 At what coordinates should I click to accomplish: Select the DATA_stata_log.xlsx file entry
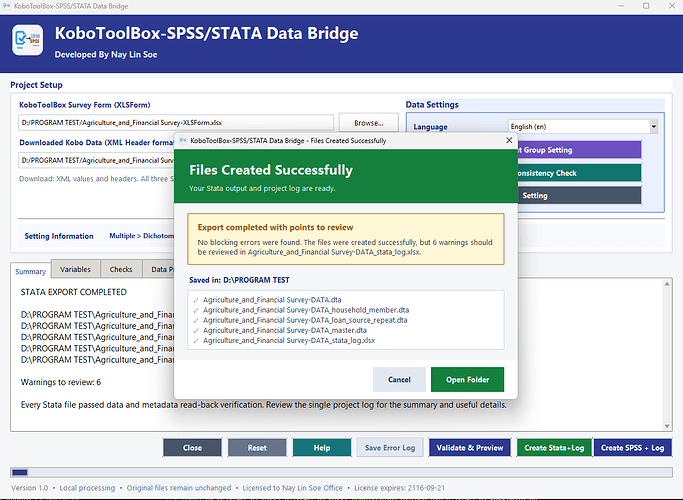(x=289, y=341)
